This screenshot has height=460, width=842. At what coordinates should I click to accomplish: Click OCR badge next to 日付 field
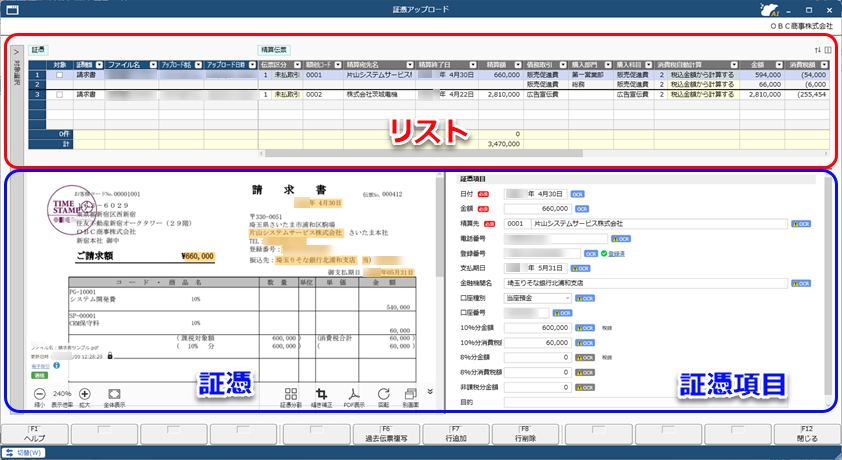(x=577, y=194)
